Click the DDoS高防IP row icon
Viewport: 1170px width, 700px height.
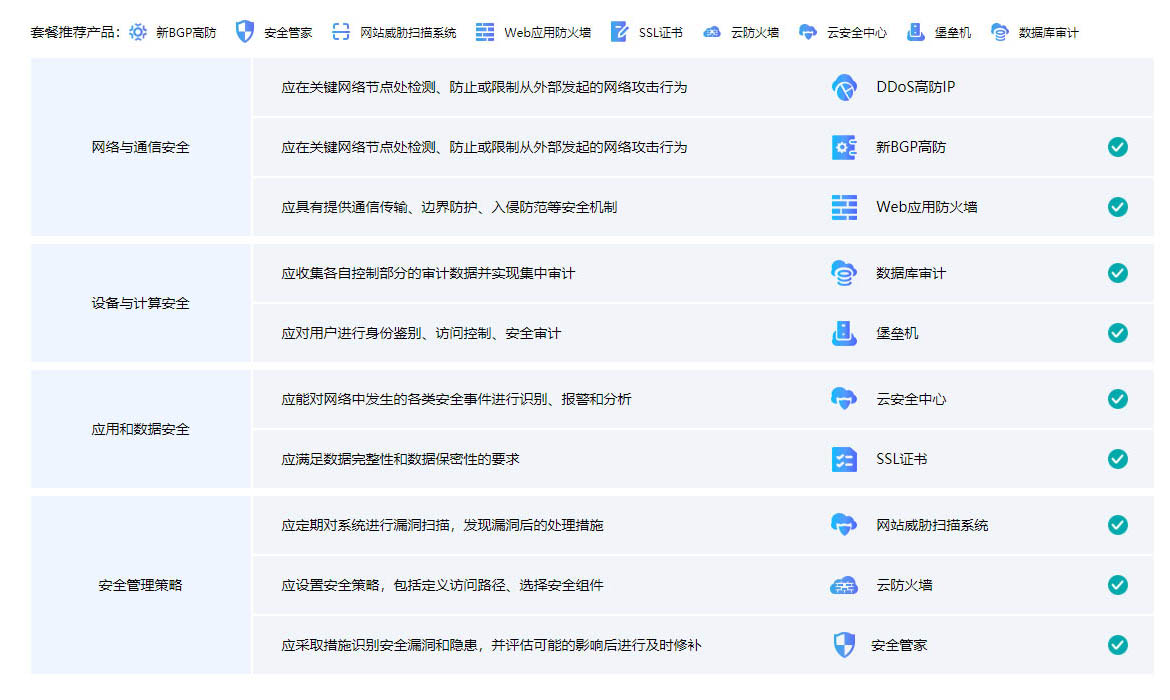click(x=844, y=87)
